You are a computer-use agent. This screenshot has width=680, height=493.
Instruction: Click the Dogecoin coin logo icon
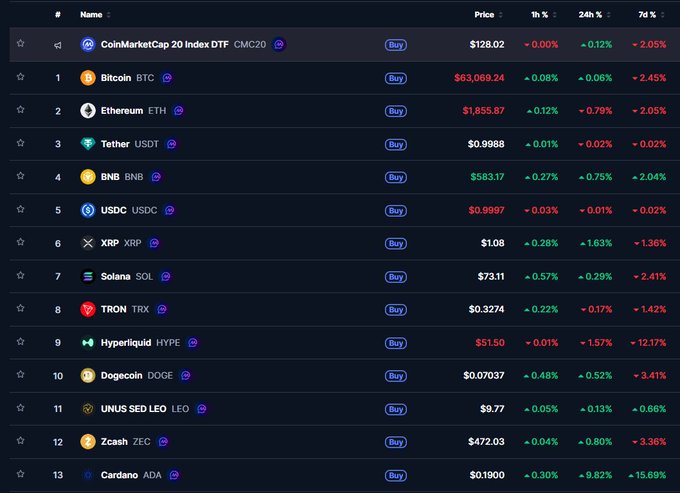[88, 375]
